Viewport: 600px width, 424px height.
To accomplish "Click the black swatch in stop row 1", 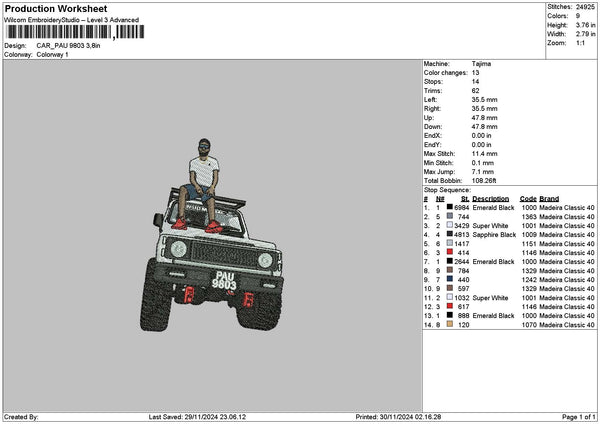I will [450, 207].
